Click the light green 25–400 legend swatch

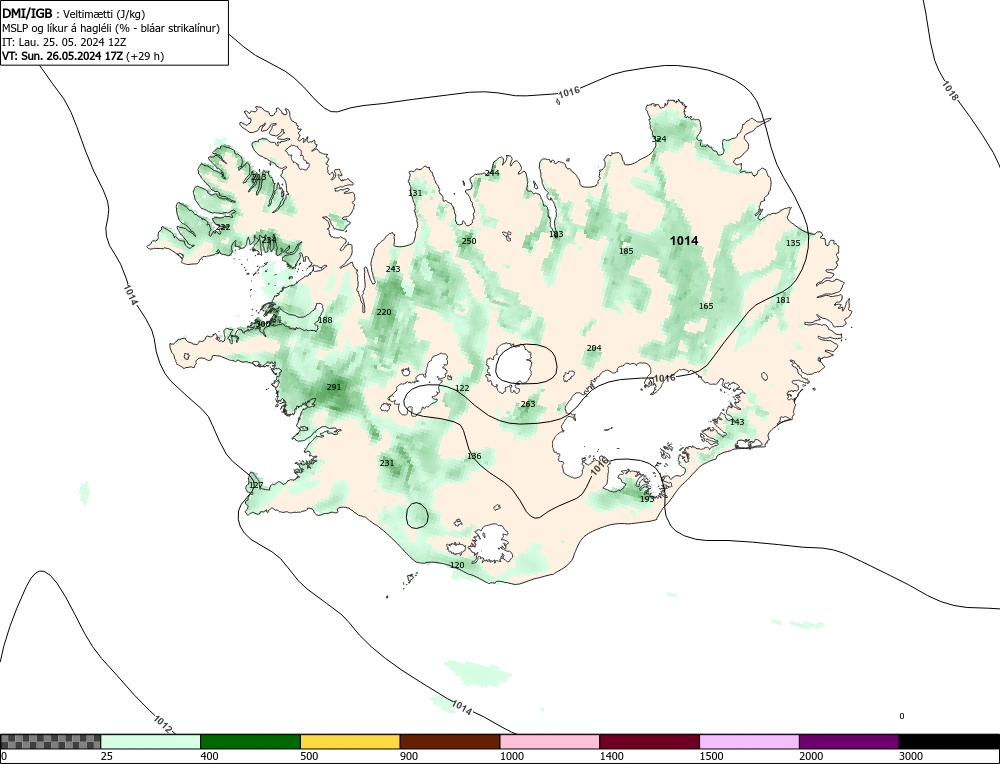151,742
